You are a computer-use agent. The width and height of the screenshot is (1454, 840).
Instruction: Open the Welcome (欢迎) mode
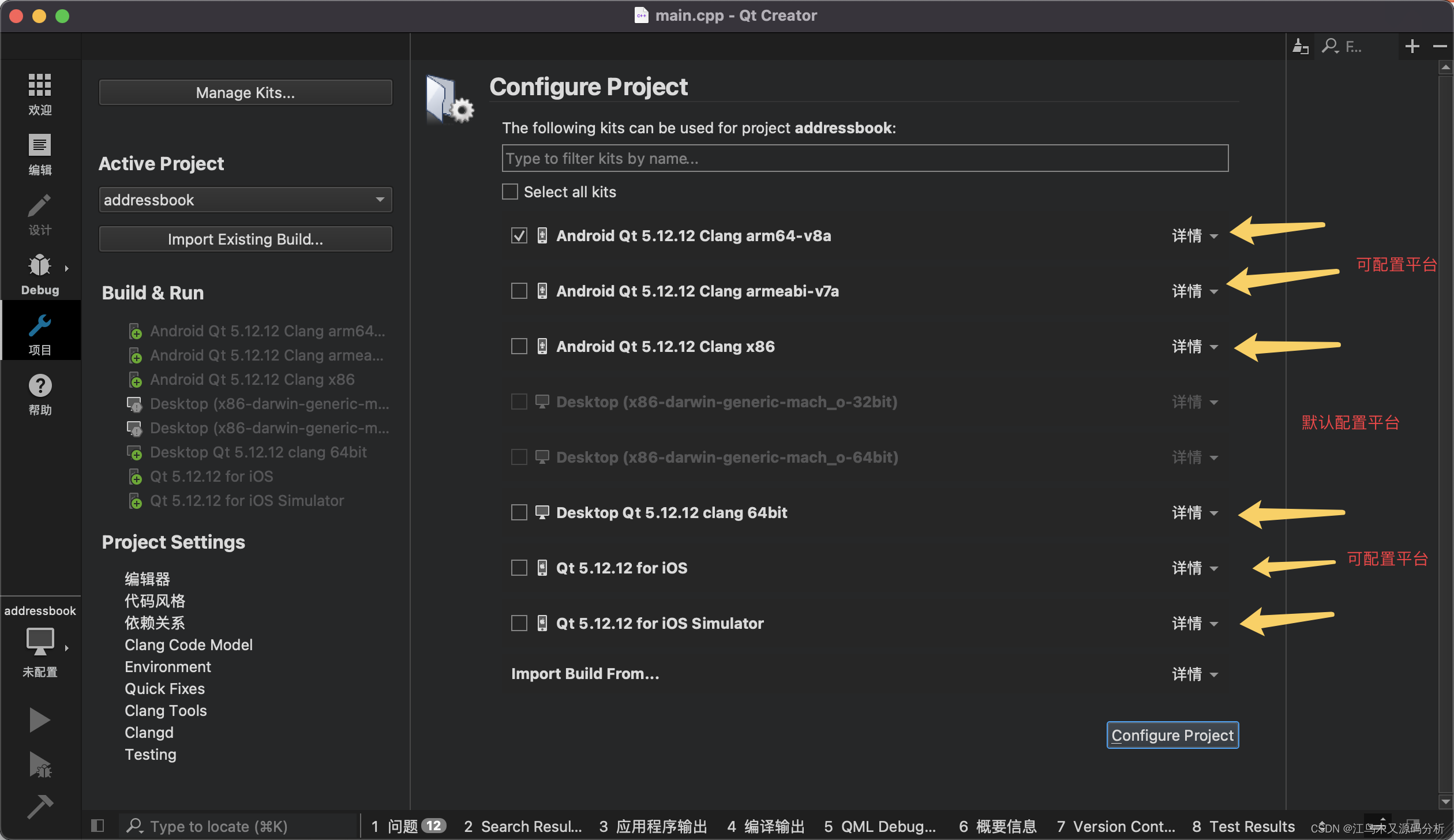pyautogui.click(x=40, y=93)
